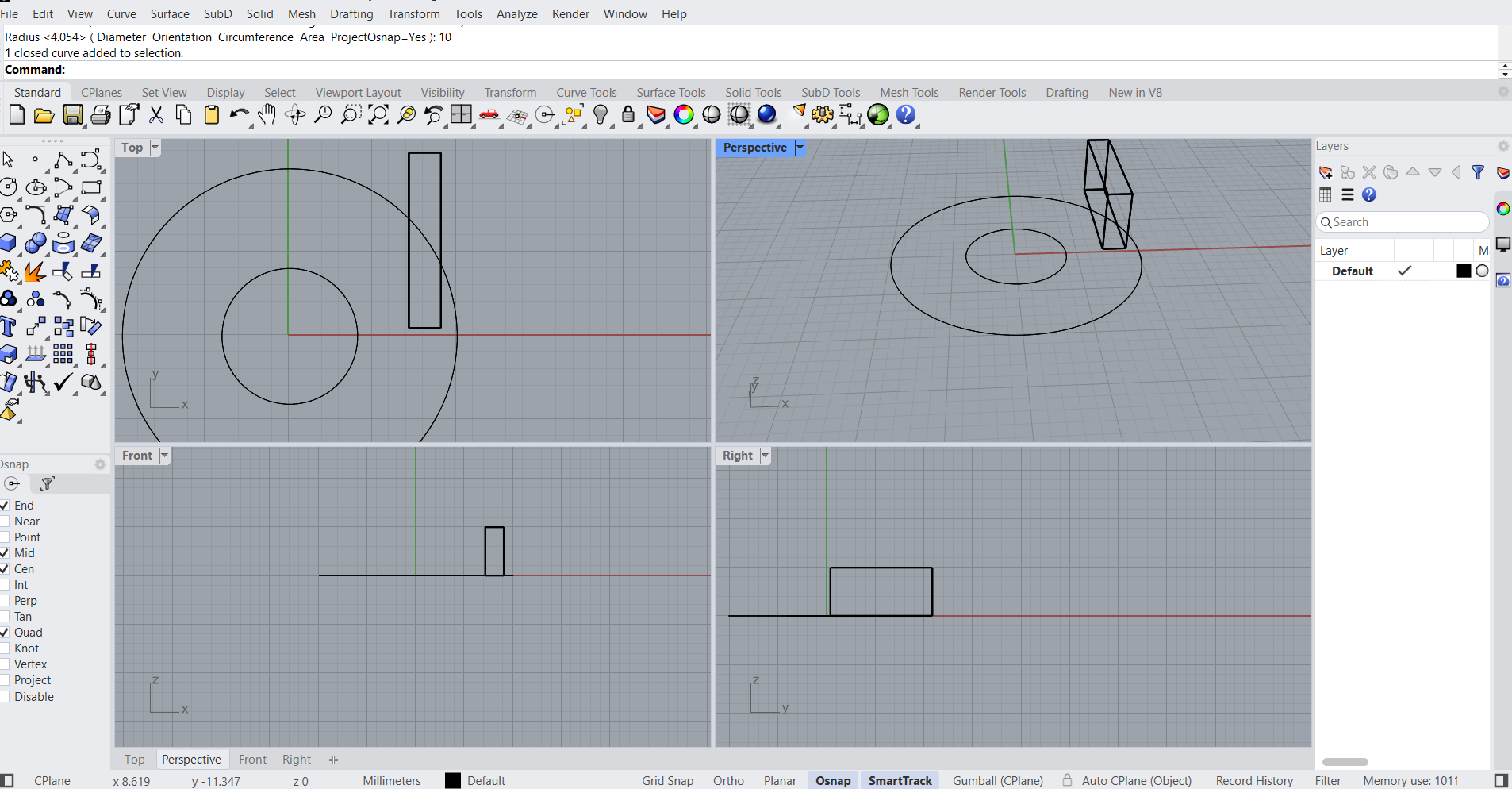Viewport: 1512px width, 789px height.
Task: Select the Text object tool
Action: (8, 327)
